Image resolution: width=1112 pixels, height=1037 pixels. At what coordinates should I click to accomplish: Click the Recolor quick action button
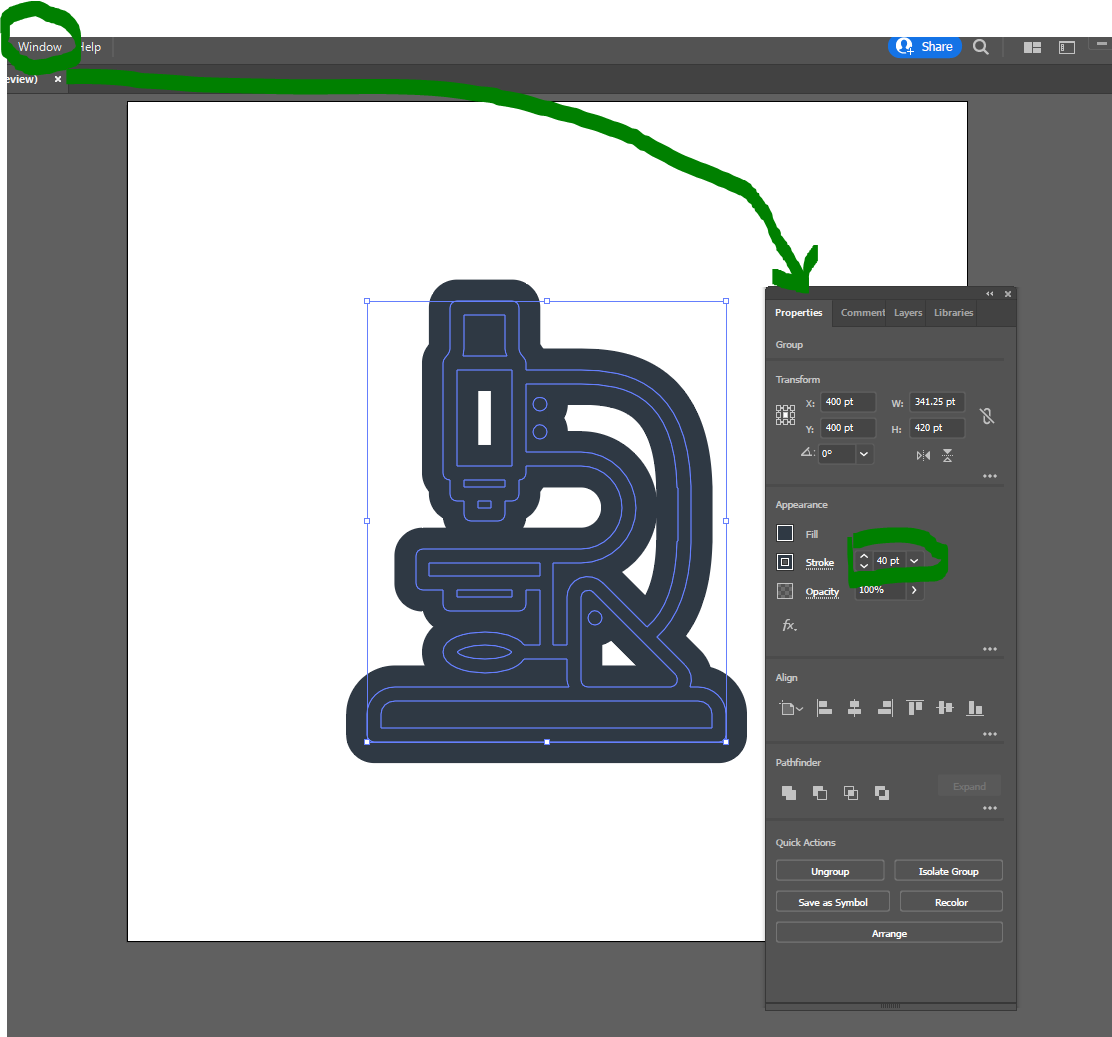[x=950, y=901]
